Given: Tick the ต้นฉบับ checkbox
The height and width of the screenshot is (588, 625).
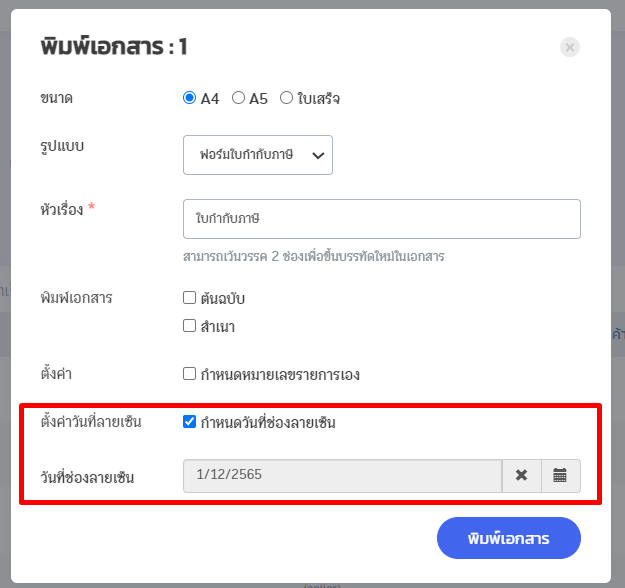Looking at the screenshot, I should pyautogui.click(x=189, y=298).
